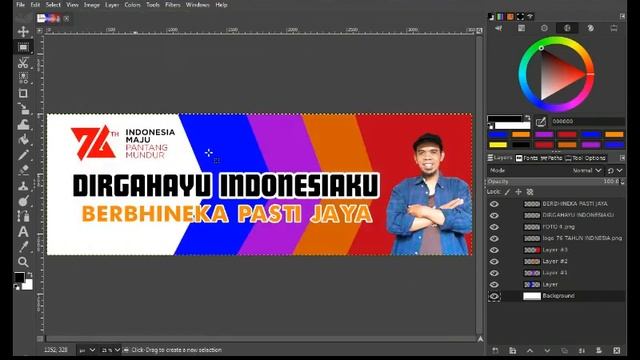Open the File menu

[20, 5]
